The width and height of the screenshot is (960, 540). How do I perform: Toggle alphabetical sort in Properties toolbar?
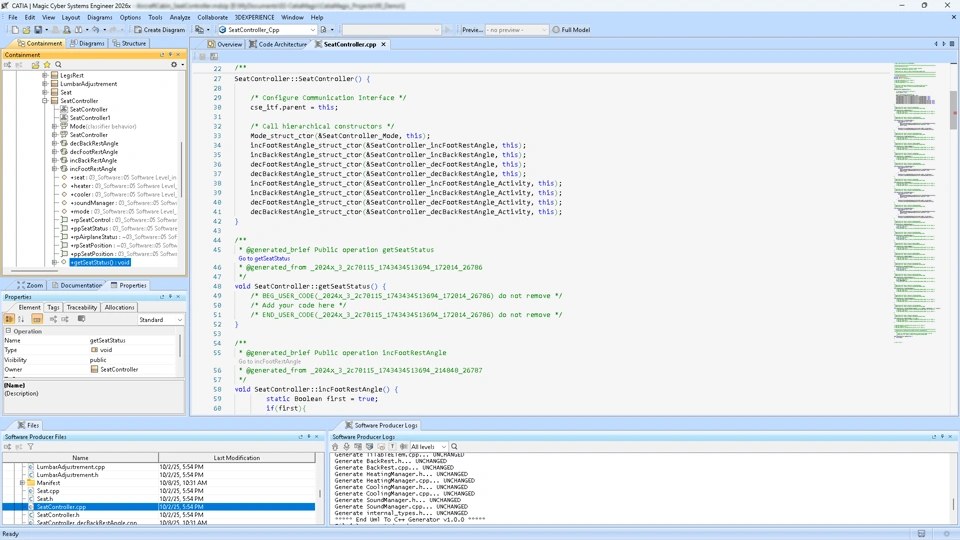pos(21,320)
